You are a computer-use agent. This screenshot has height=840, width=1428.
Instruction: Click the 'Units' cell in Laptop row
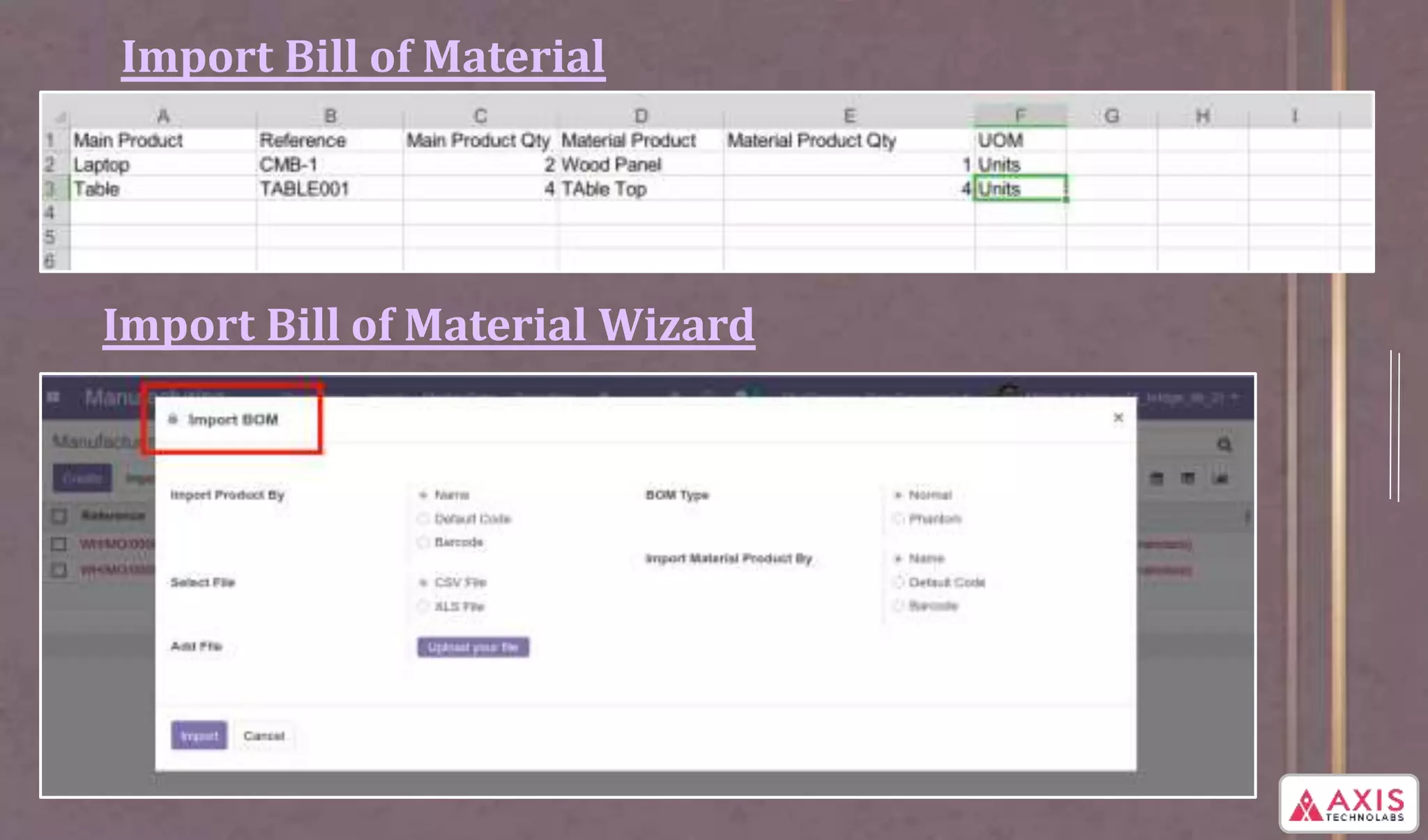point(1020,165)
